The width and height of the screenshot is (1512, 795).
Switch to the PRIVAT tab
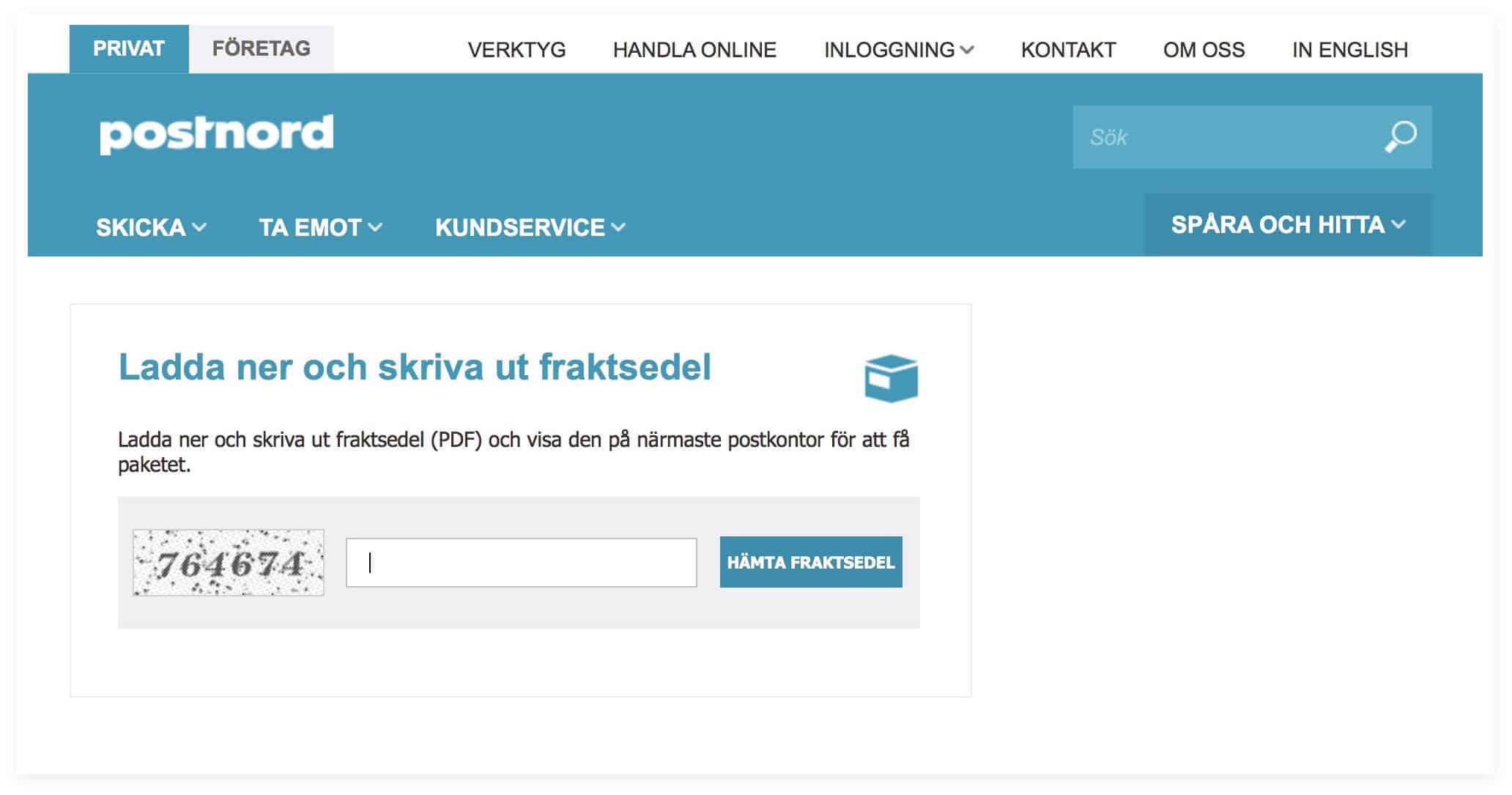[129, 49]
